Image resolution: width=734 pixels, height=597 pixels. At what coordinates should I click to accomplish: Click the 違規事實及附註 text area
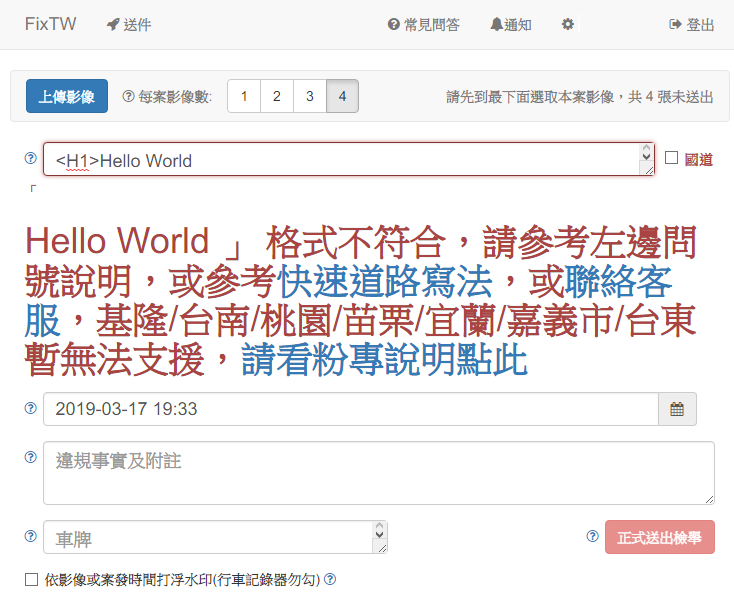pos(379,473)
